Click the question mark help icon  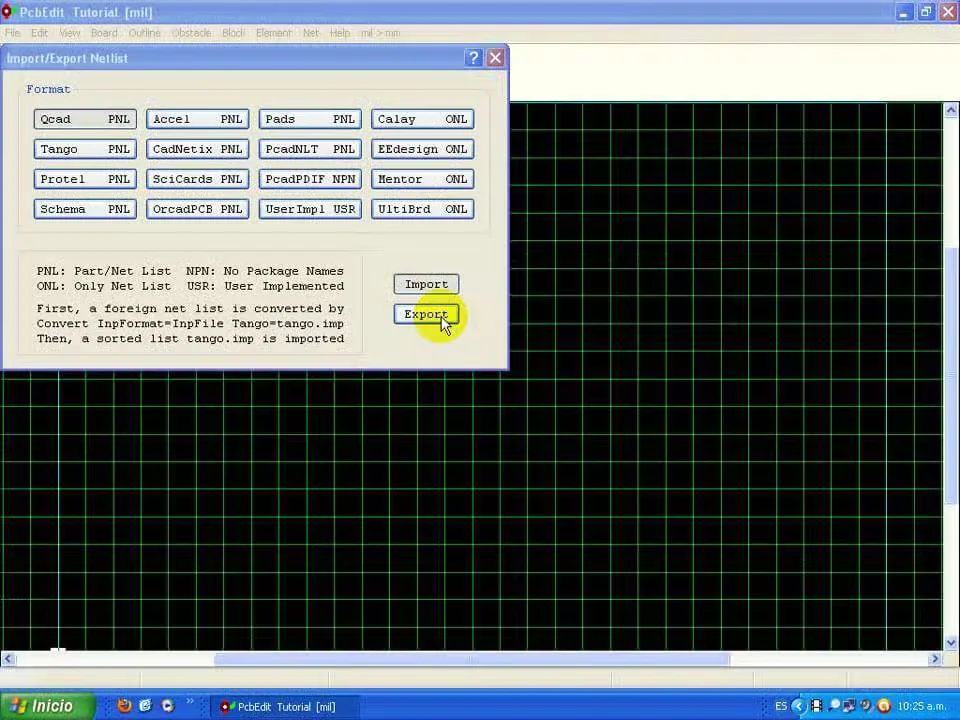point(473,57)
